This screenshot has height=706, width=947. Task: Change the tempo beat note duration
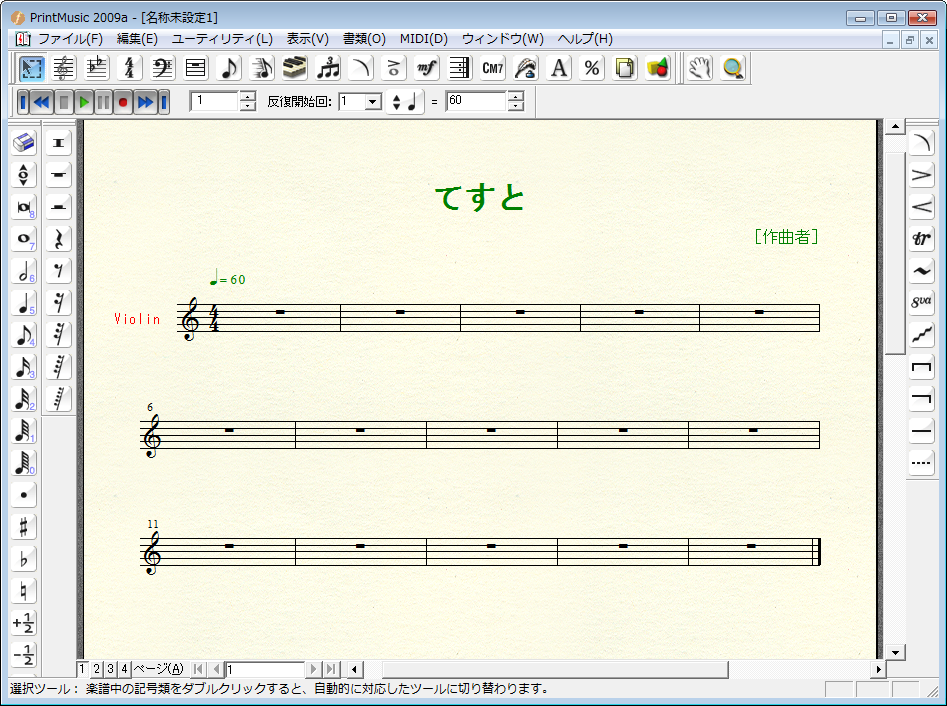coord(405,101)
